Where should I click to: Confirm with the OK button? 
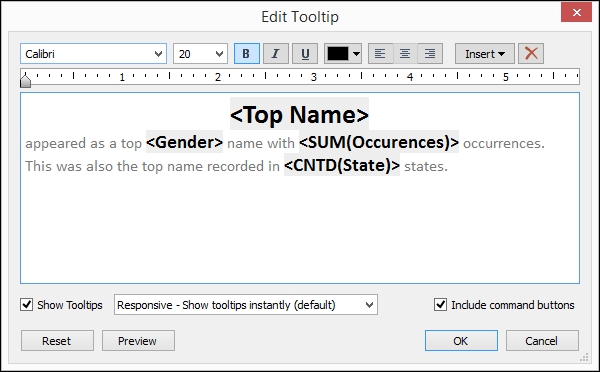(461, 341)
